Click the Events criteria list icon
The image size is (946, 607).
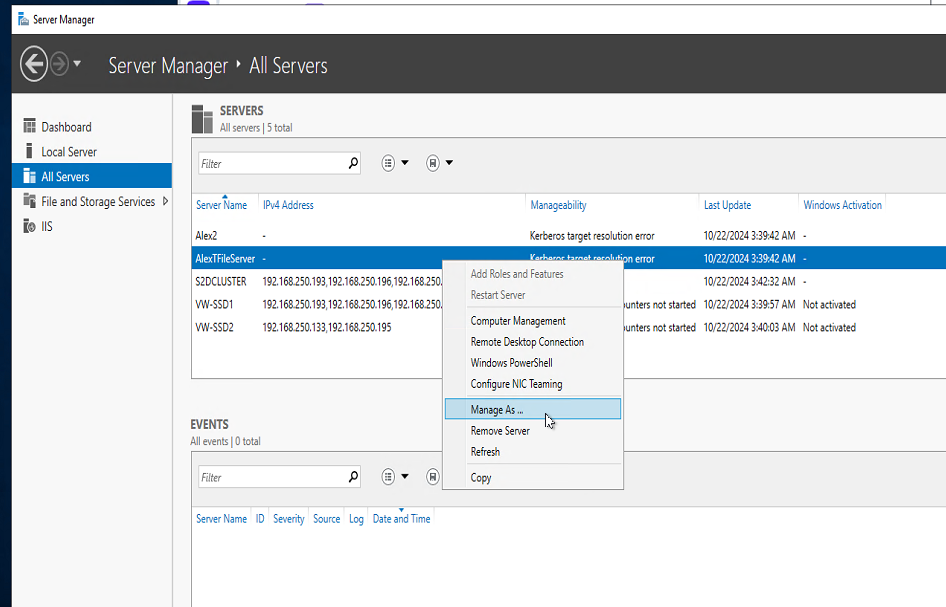click(388, 477)
